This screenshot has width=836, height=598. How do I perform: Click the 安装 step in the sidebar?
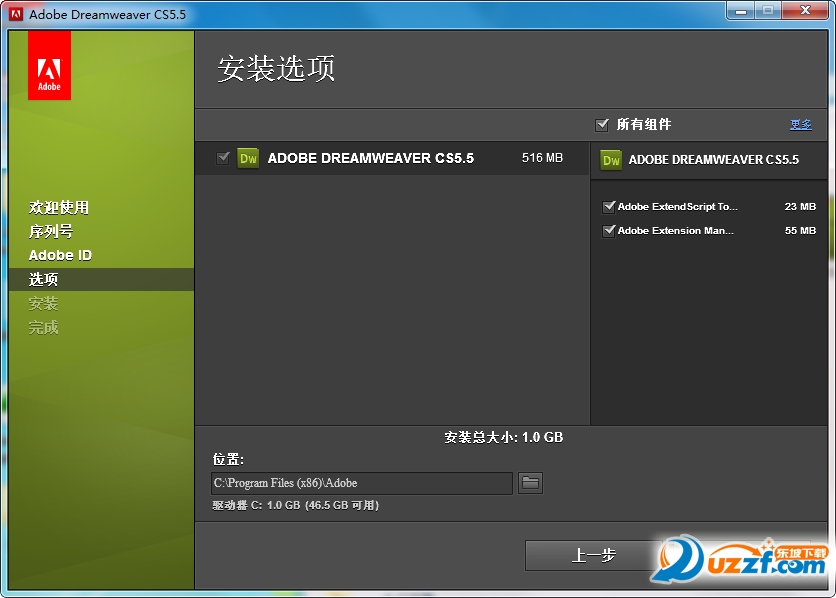(43, 303)
